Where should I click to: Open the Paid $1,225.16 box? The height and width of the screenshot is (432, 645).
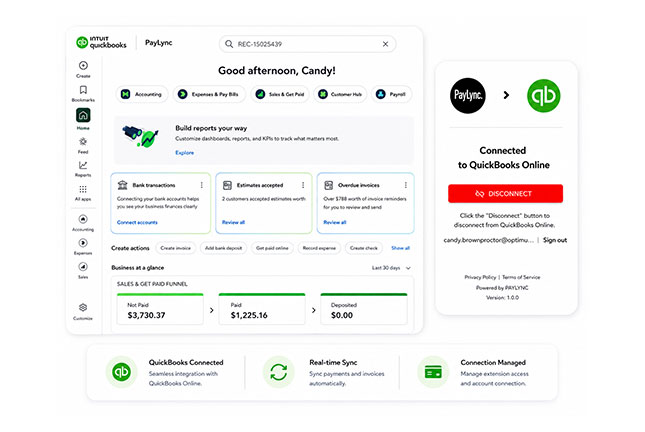[x=262, y=309]
